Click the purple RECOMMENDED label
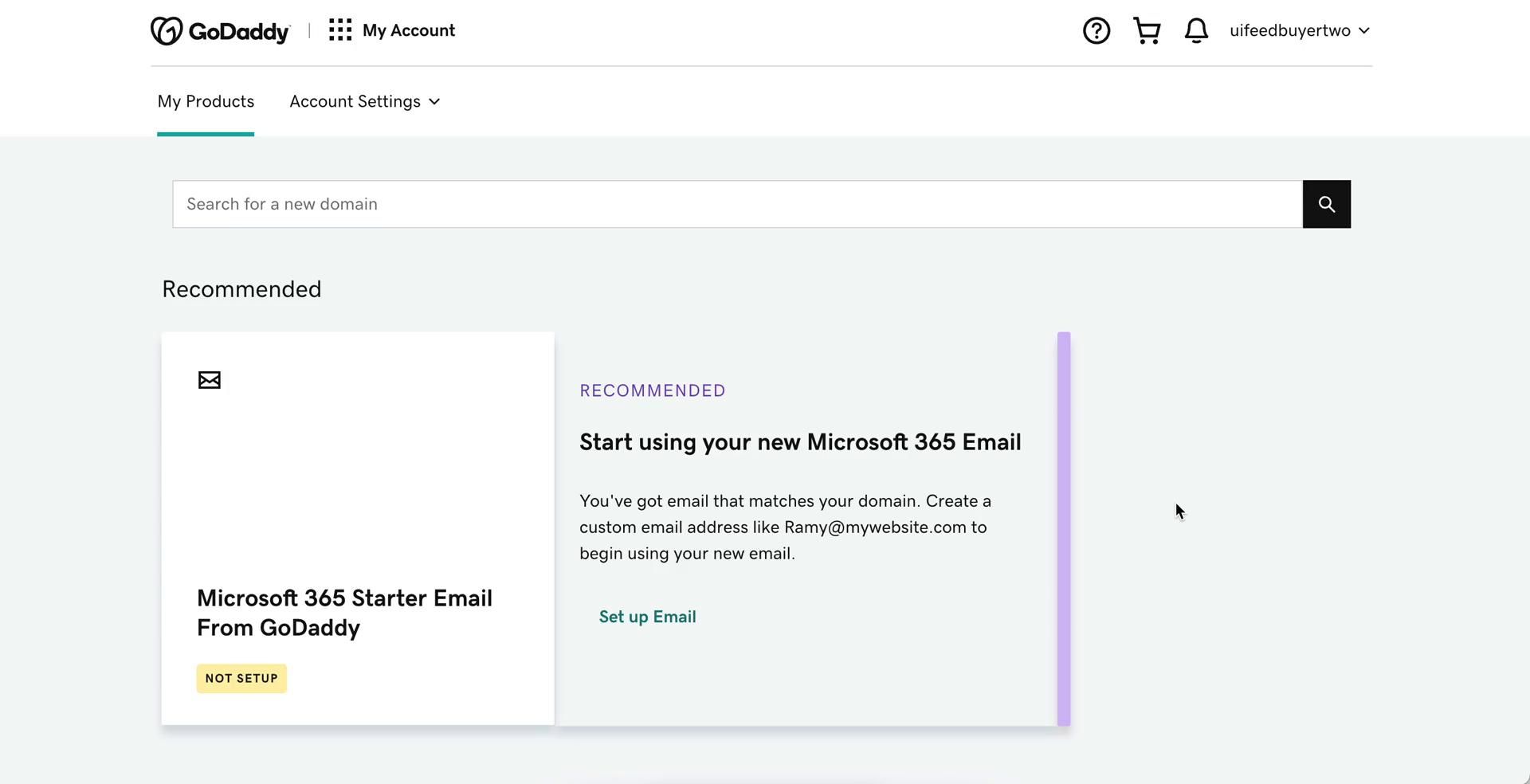This screenshot has width=1530, height=784. pos(653,390)
